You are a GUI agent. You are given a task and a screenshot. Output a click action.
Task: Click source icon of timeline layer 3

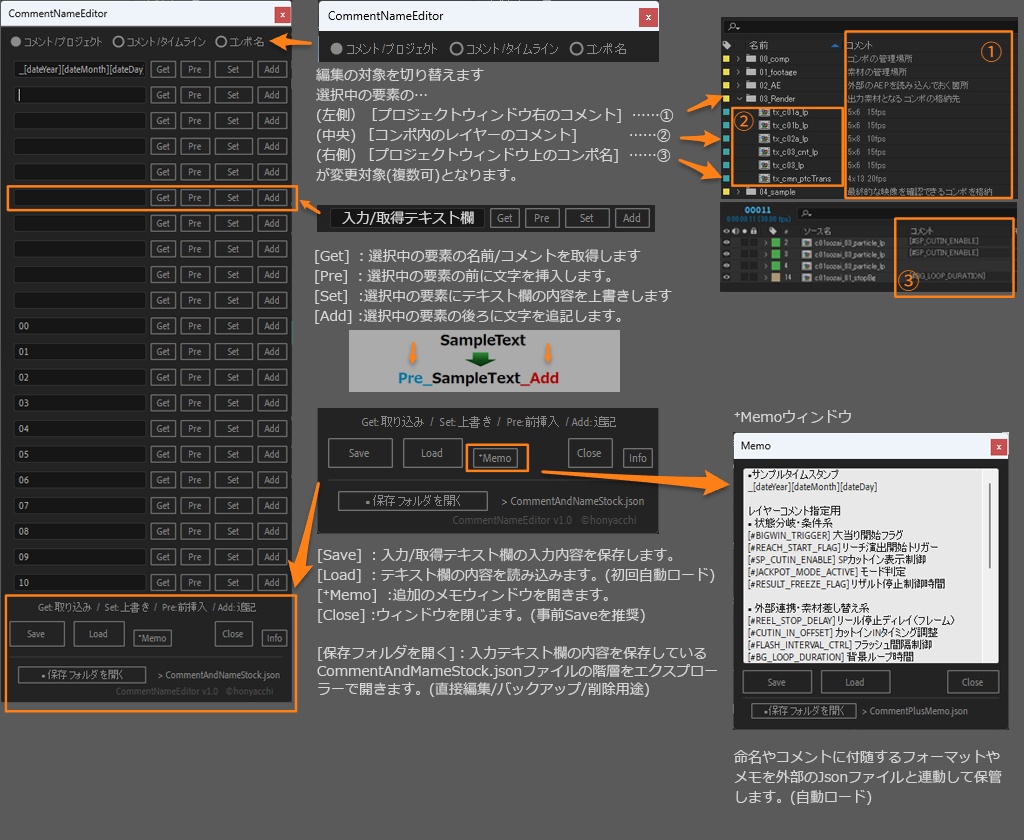(x=807, y=254)
